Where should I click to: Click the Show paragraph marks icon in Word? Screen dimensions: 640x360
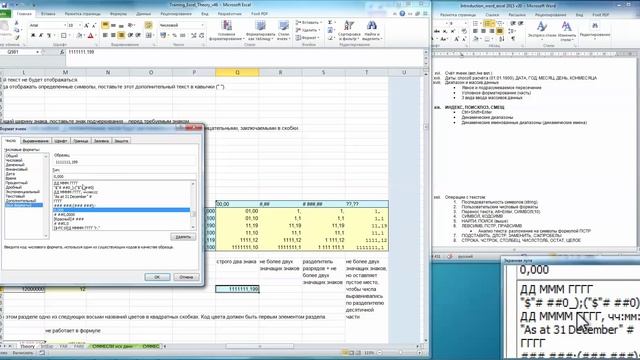[x=513, y=39]
